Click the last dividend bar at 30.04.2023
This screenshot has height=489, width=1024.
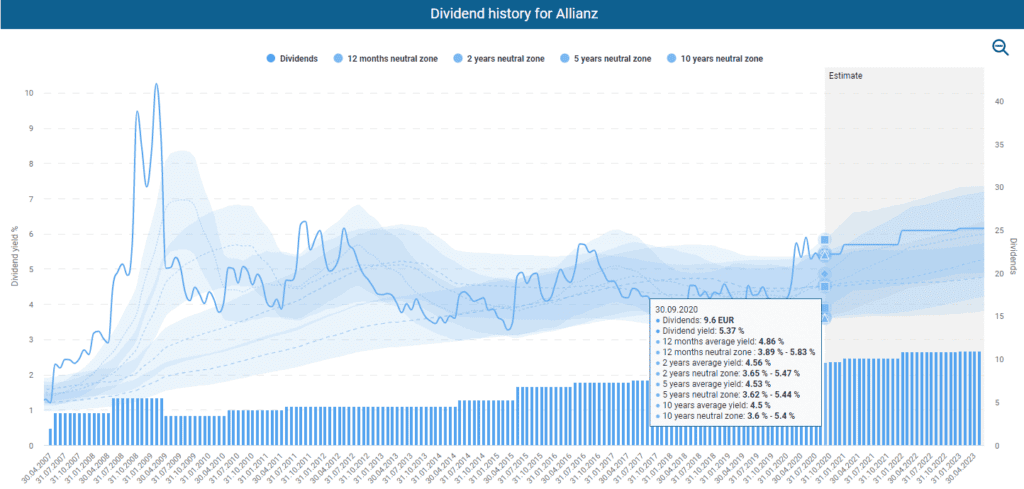979,399
